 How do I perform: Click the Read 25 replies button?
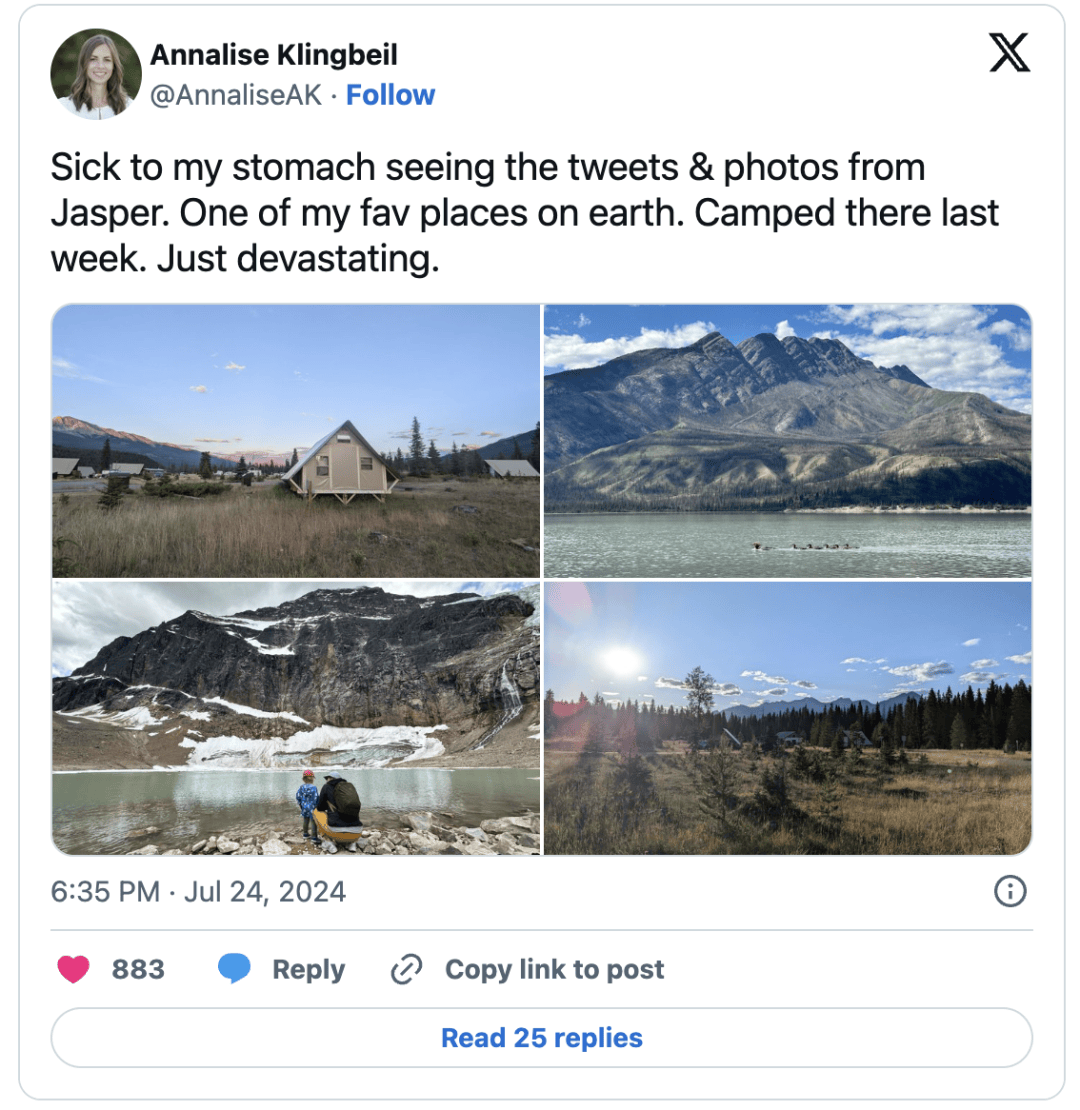(541, 1038)
